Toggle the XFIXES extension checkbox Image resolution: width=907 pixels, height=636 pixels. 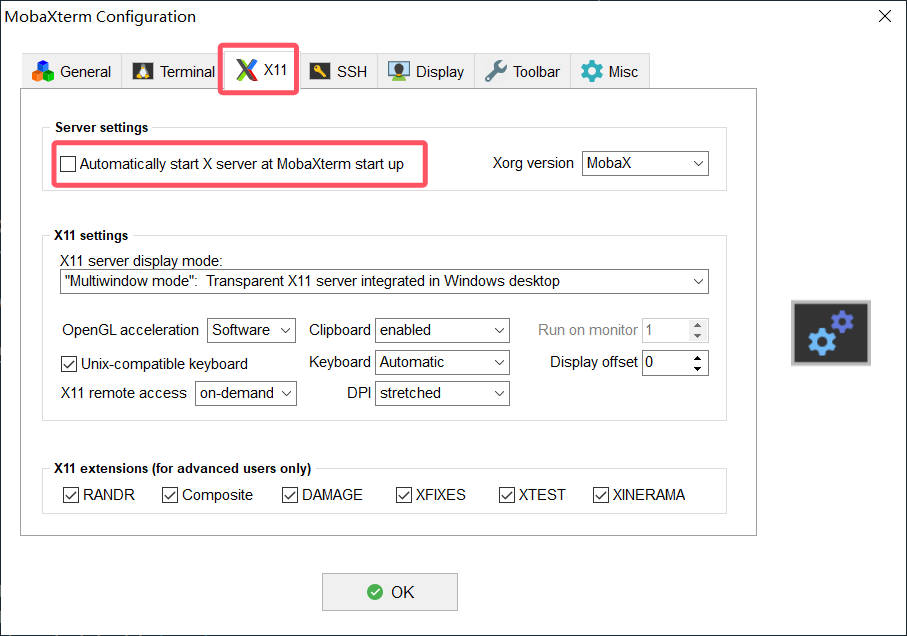coord(404,495)
